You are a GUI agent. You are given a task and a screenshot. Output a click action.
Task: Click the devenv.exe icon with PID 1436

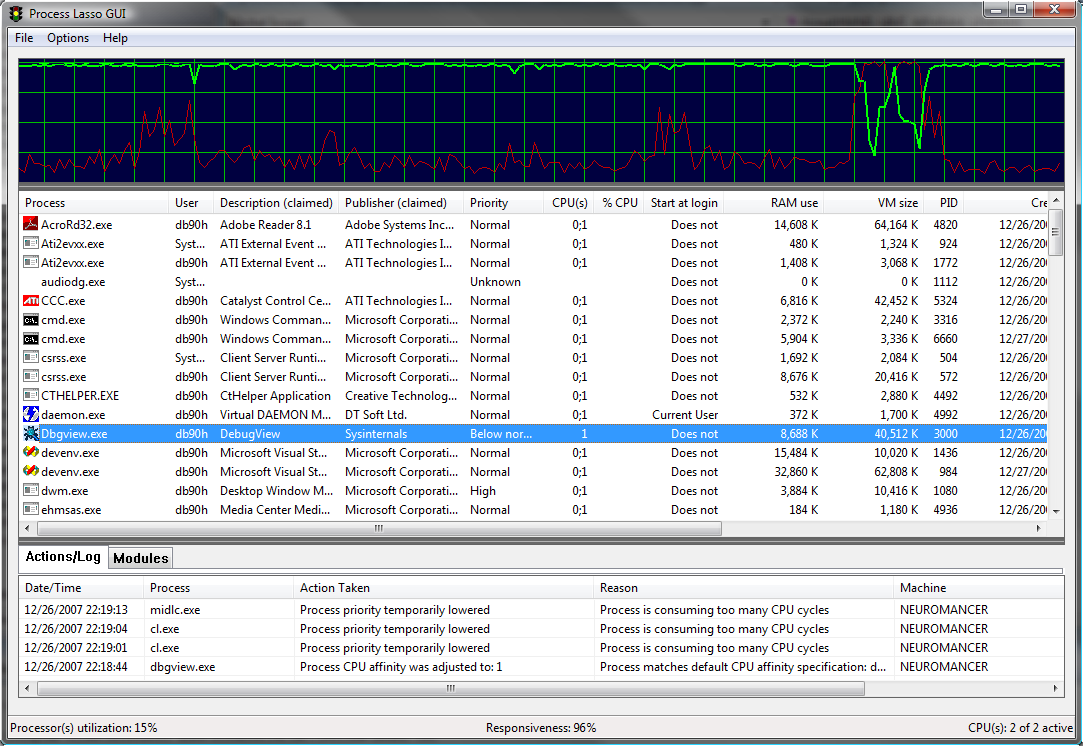point(30,452)
